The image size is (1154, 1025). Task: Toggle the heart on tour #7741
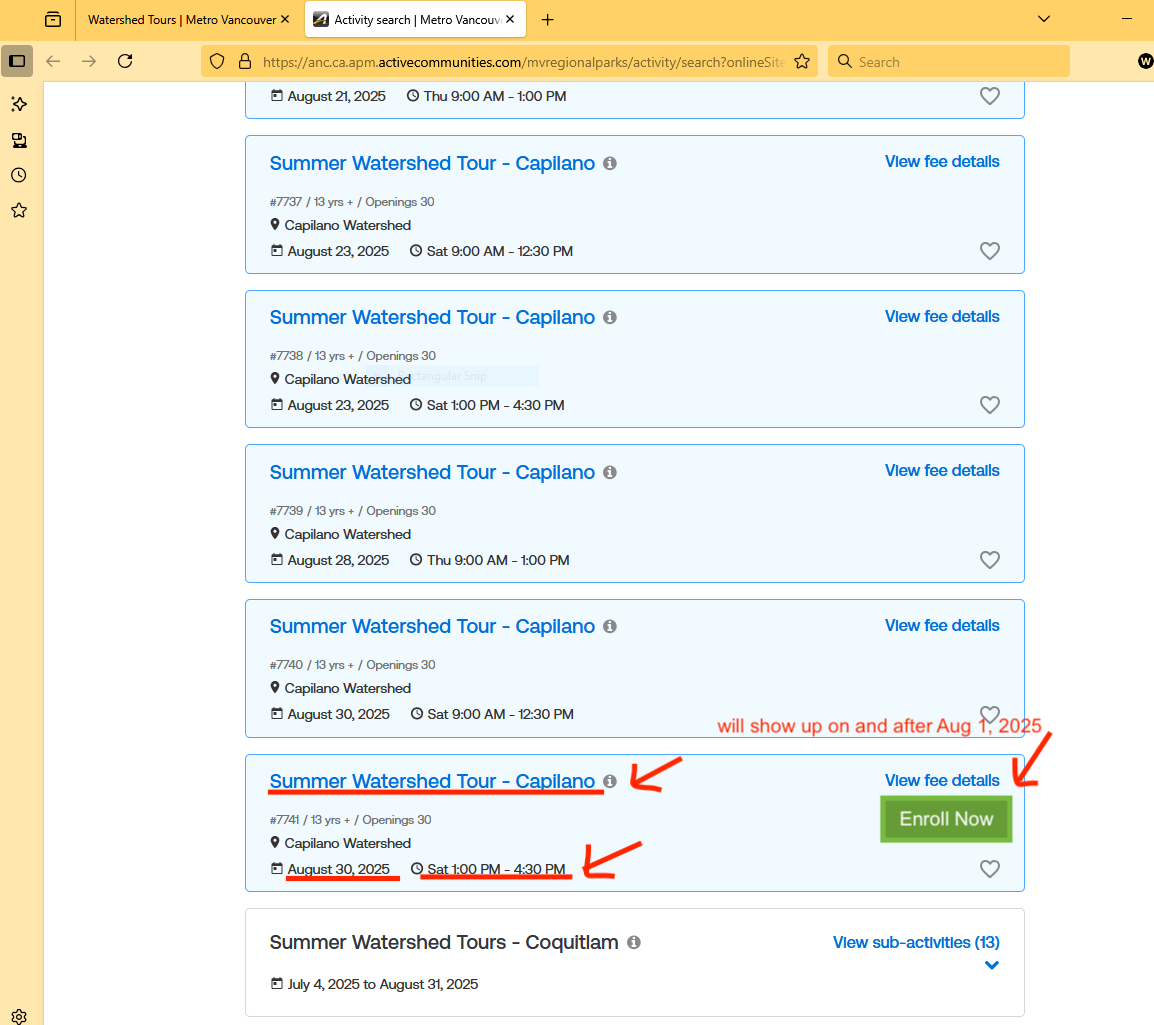coord(989,869)
